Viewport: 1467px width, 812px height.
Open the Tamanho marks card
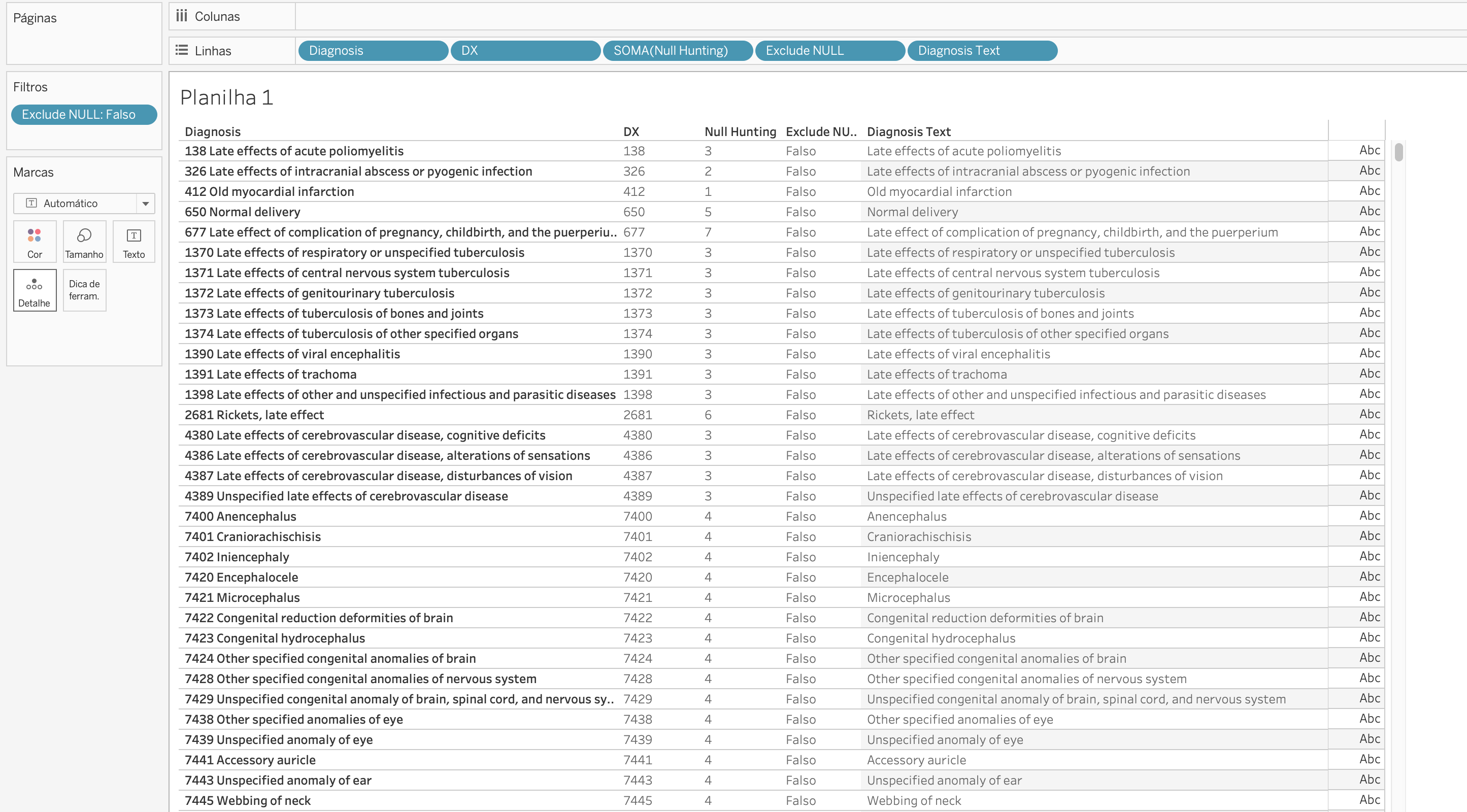coord(84,242)
